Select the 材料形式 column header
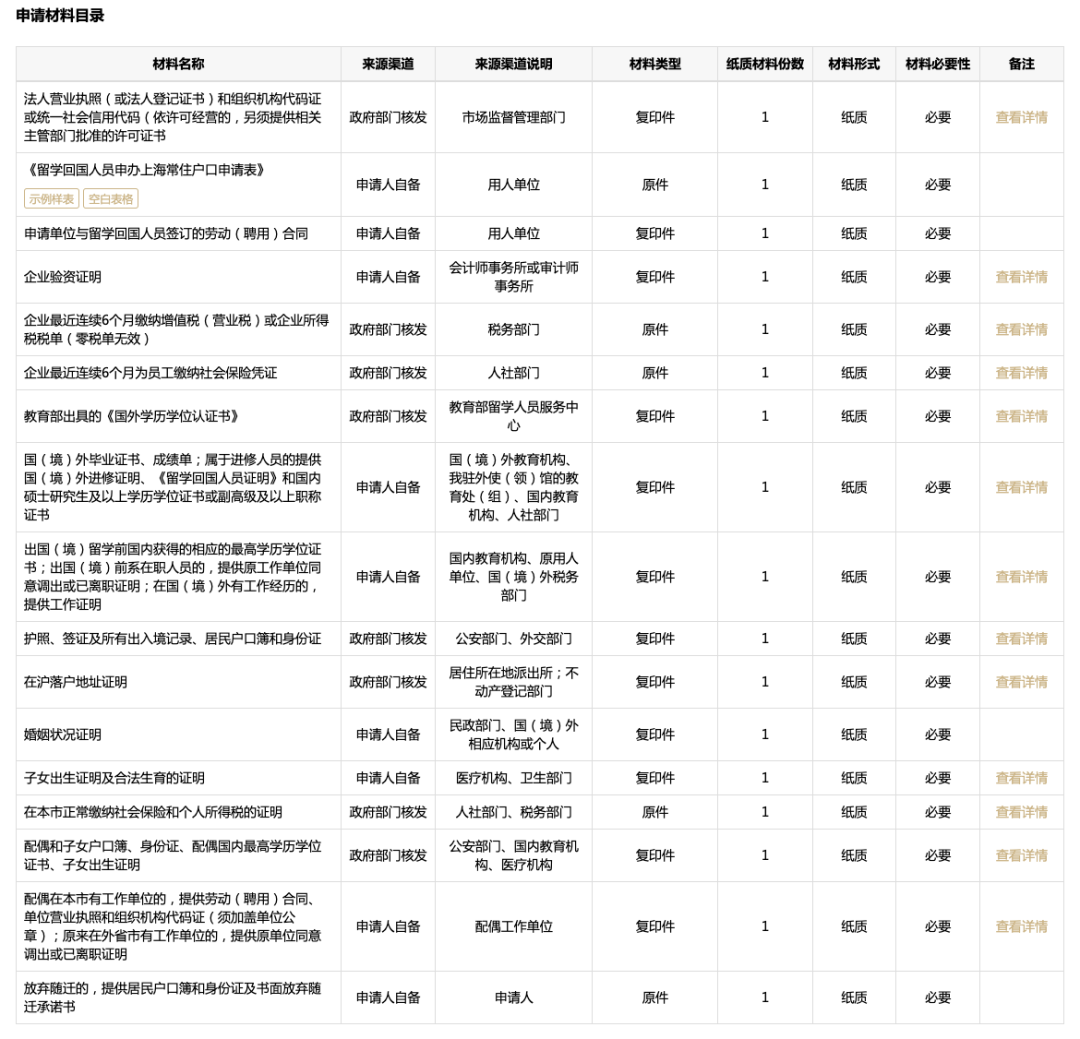Image resolution: width=1080 pixels, height=1039 pixels. click(x=854, y=64)
